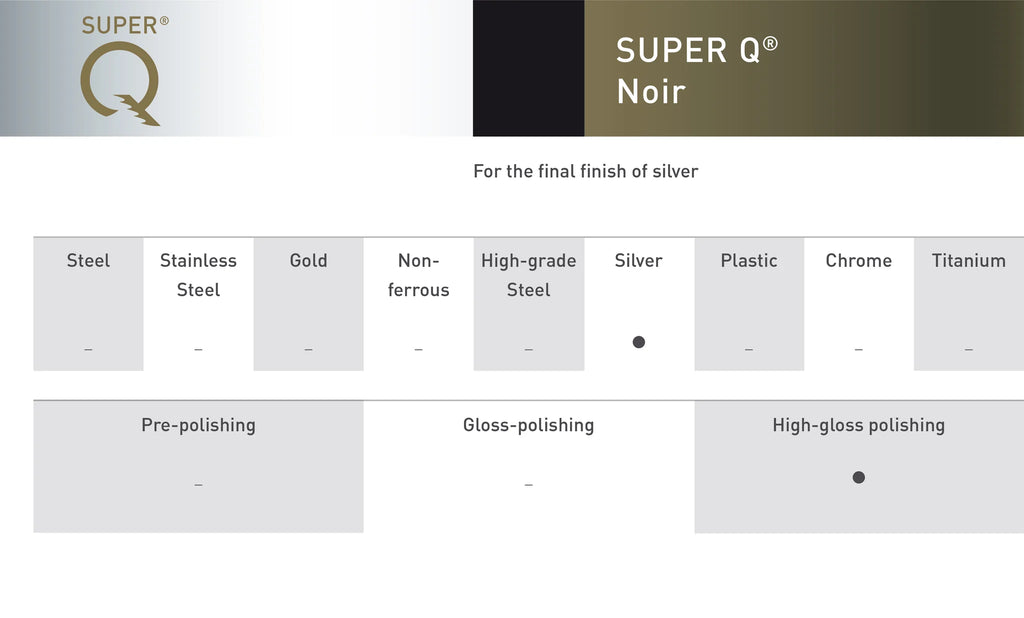Click the Gloss-polishing stage label
This screenshot has width=1024, height=618.
528,425
